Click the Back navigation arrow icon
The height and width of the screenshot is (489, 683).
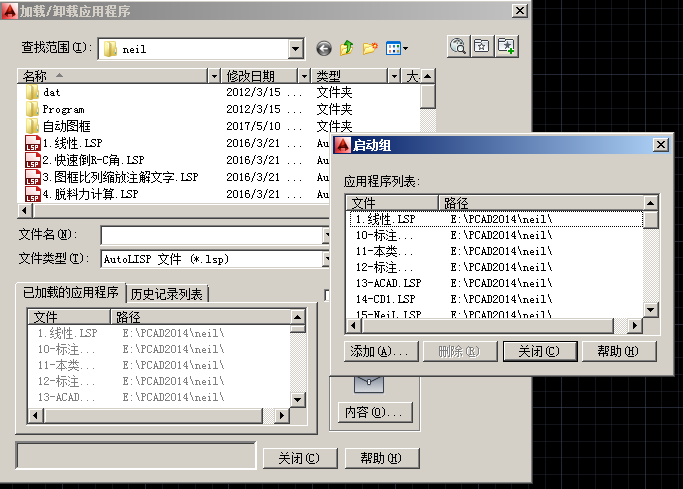click(324, 48)
